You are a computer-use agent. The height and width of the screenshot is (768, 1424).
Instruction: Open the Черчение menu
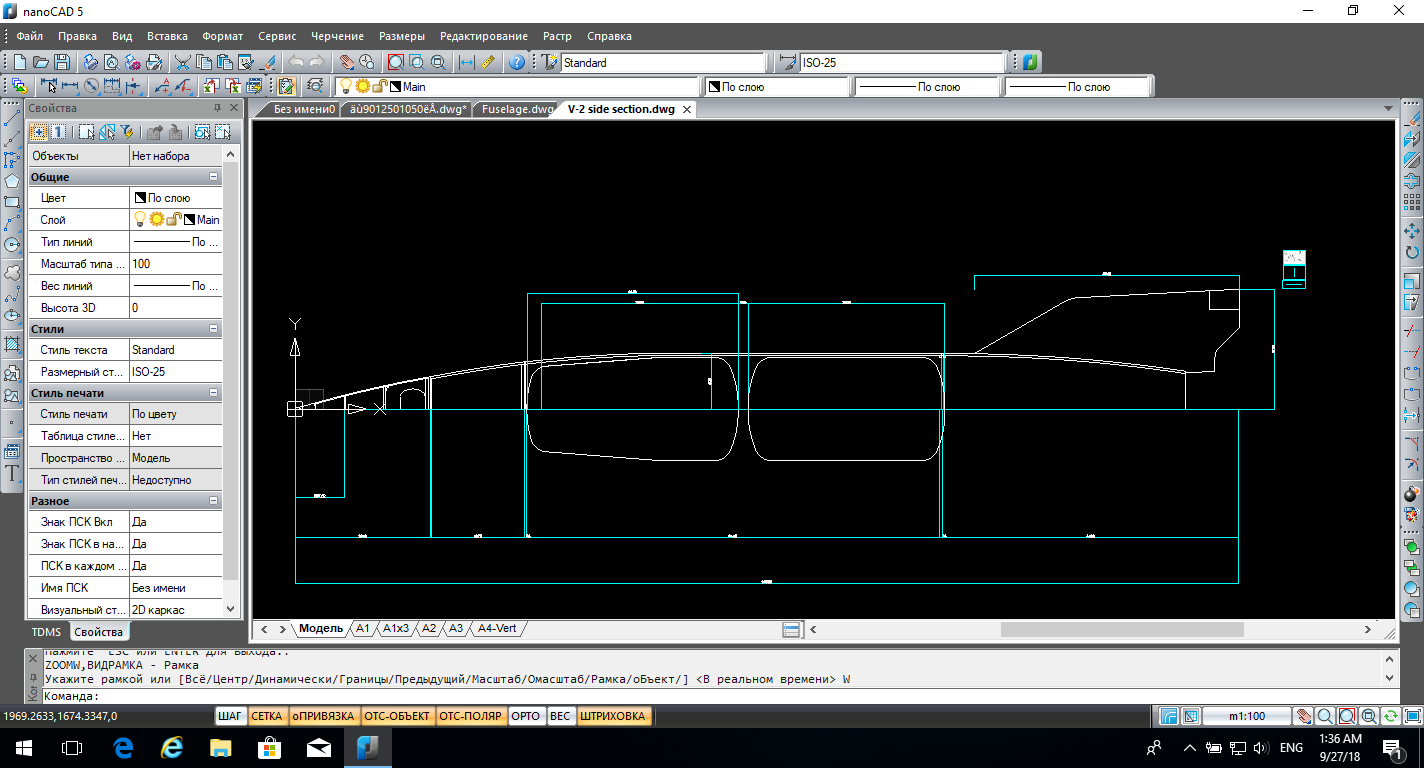click(337, 36)
